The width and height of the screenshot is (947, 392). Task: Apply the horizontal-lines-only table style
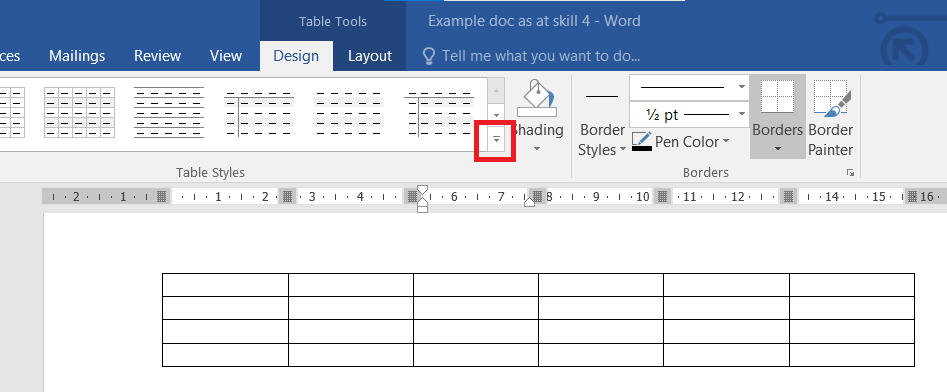(169, 112)
